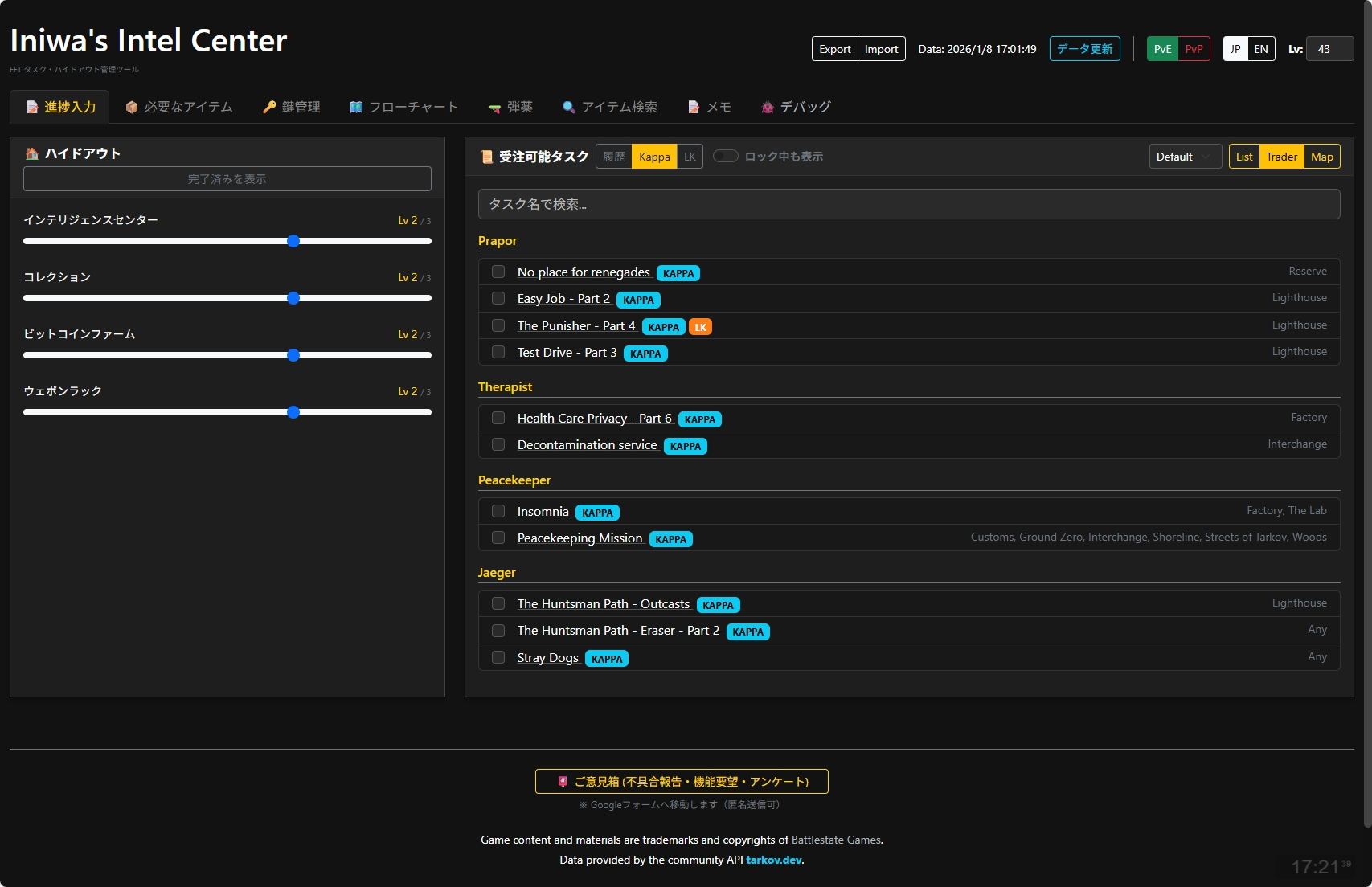Click the ammo icon for 弾薬 tab
This screenshot has height=887, width=1372.
494,108
